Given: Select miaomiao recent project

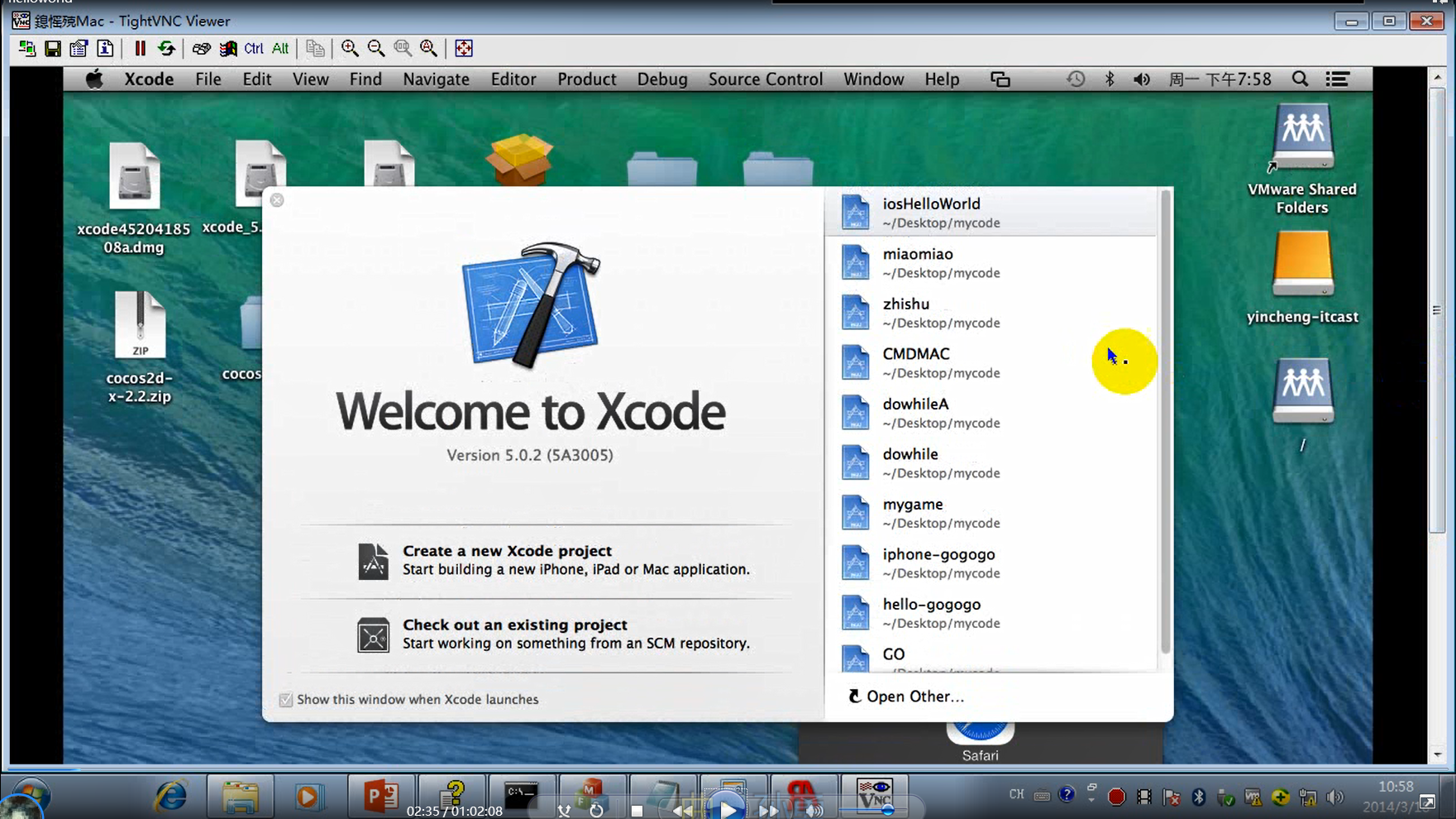Looking at the screenshot, I should click(991, 263).
